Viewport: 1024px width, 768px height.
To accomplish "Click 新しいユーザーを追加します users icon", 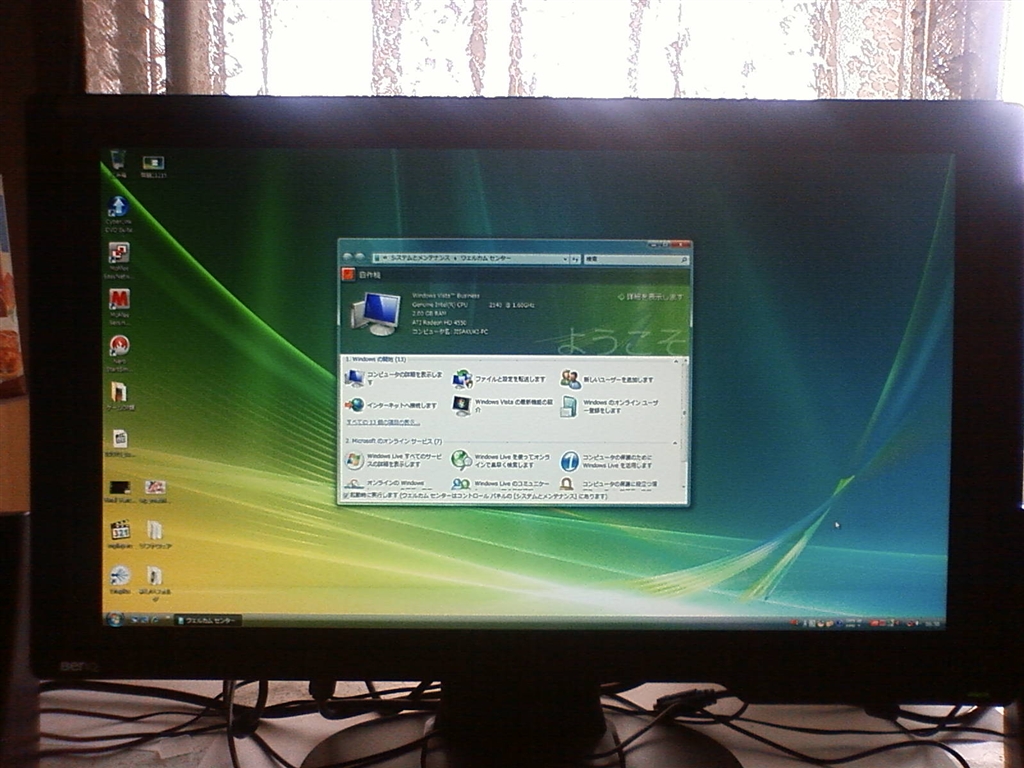I will coord(570,379).
